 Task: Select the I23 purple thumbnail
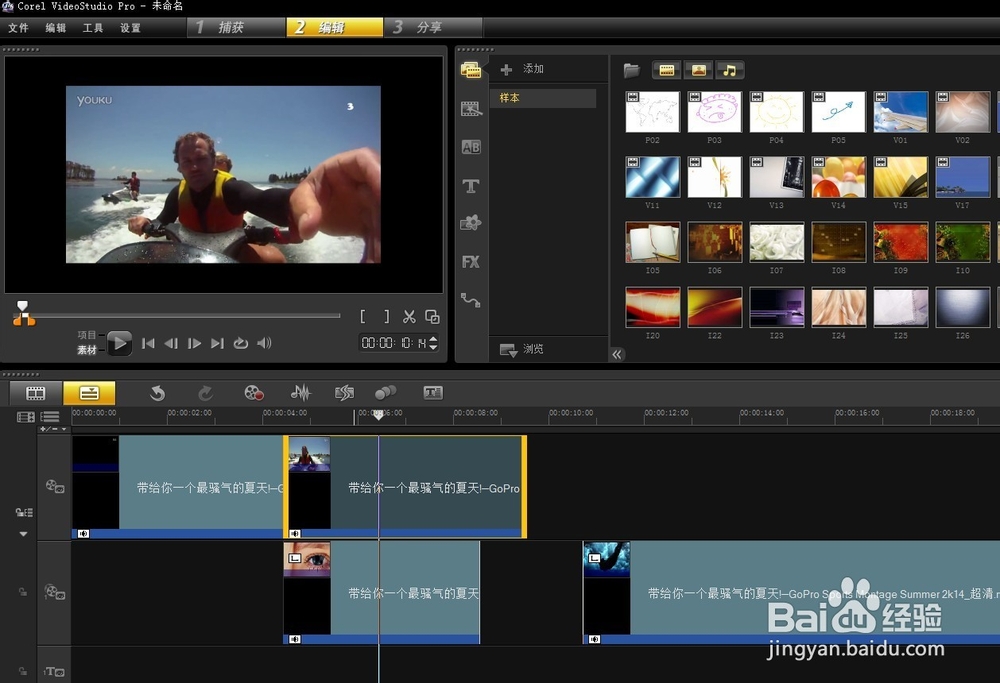776,307
